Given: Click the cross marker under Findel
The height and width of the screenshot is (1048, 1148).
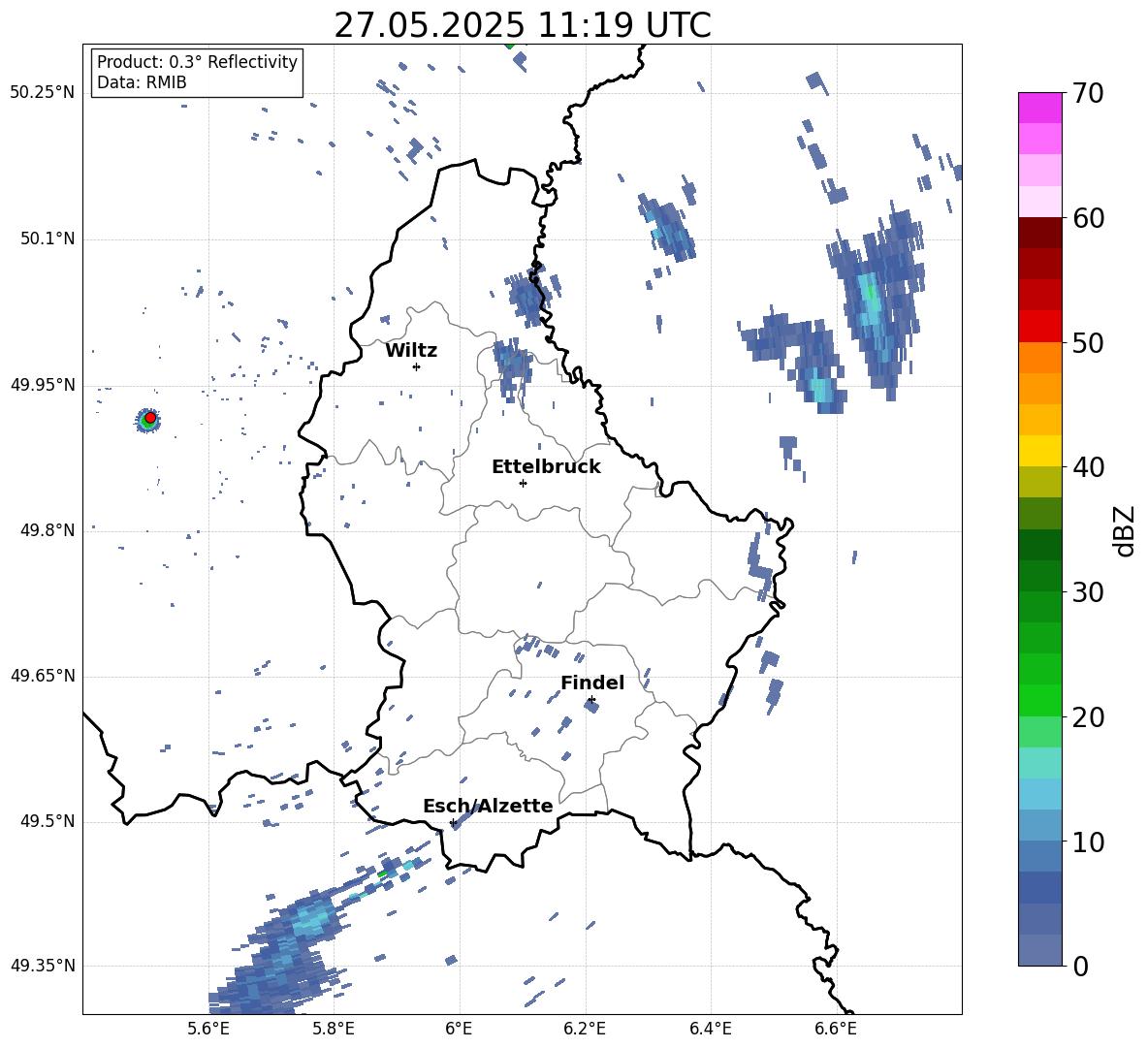Looking at the screenshot, I should pyautogui.click(x=591, y=700).
